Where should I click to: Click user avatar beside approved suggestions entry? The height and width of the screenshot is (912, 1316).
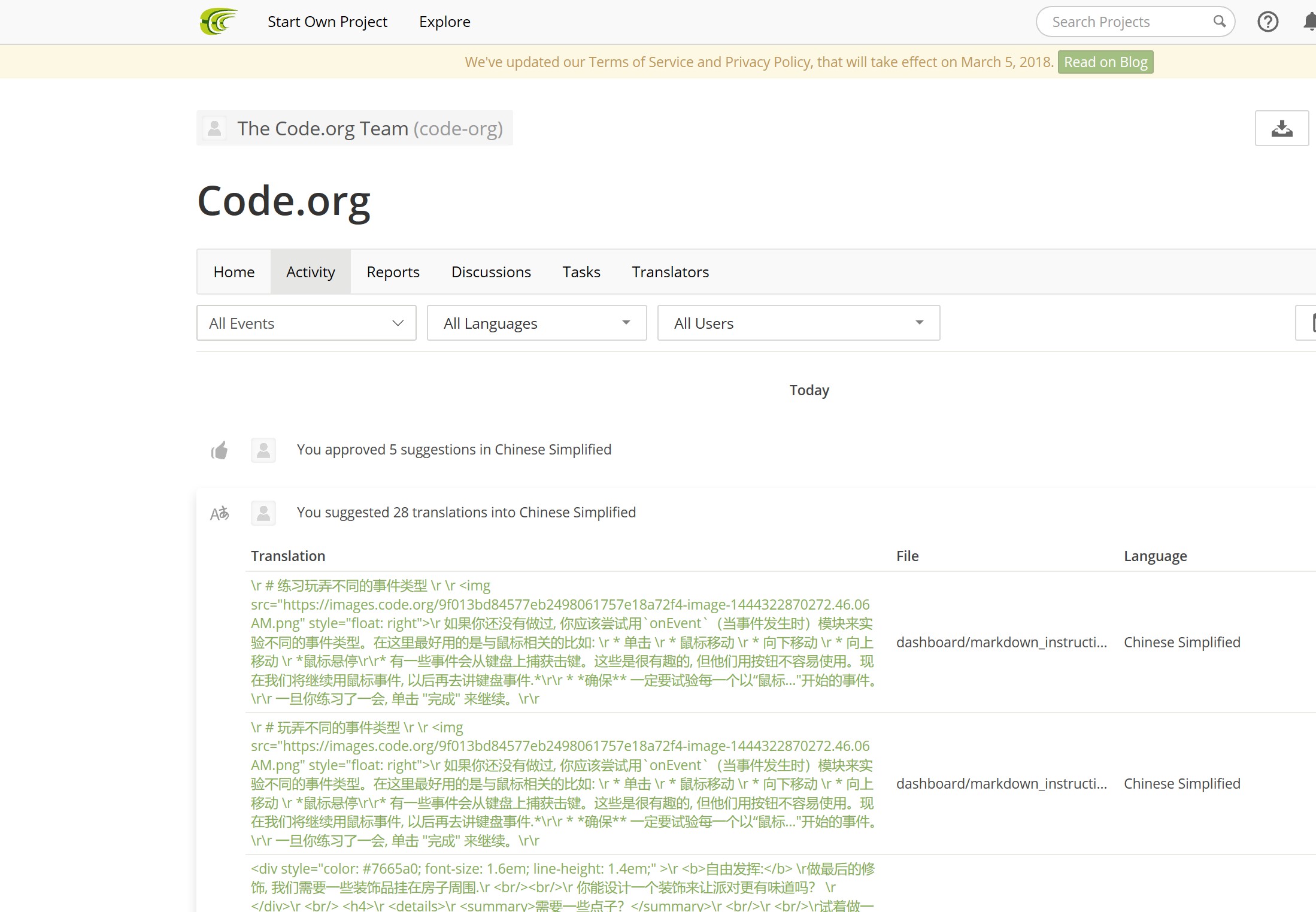tap(263, 450)
